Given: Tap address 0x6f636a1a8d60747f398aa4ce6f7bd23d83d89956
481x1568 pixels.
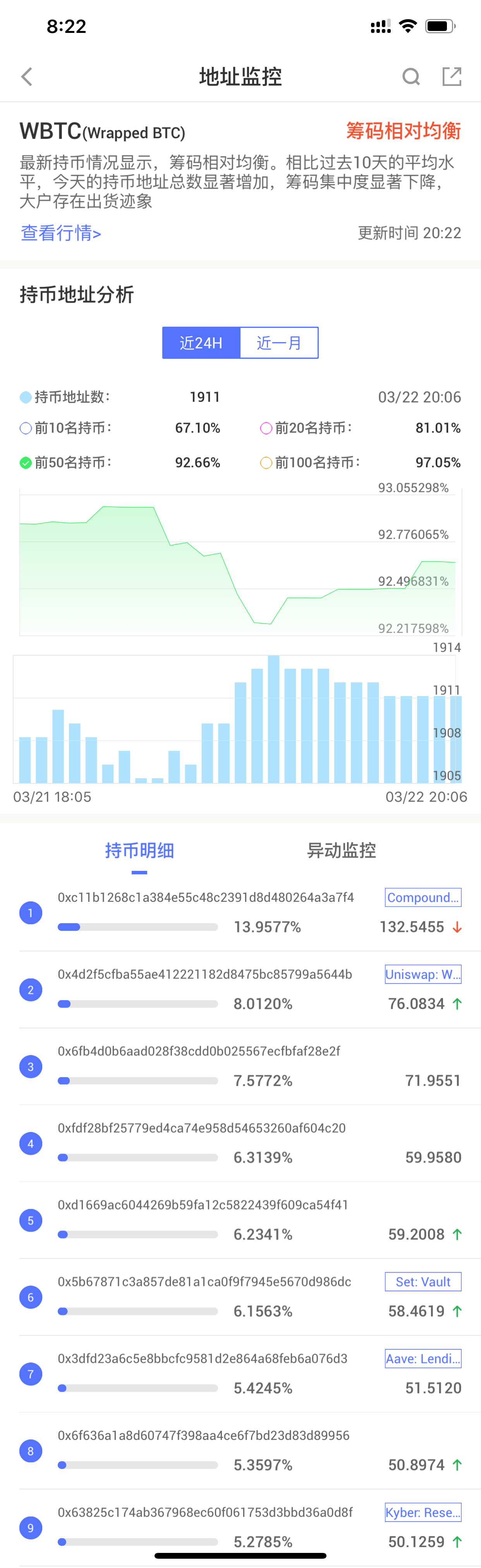Looking at the screenshot, I should click(203, 1435).
